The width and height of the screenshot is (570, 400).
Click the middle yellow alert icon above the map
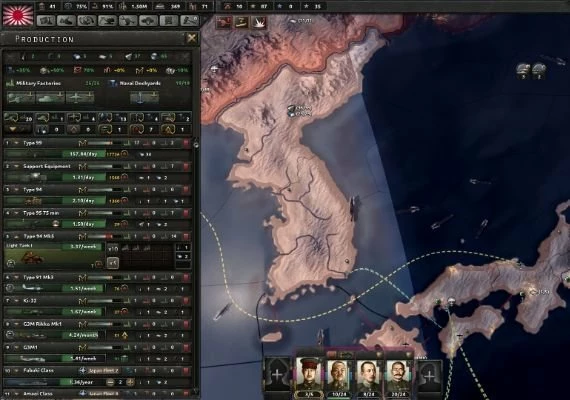[x=241, y=23]
